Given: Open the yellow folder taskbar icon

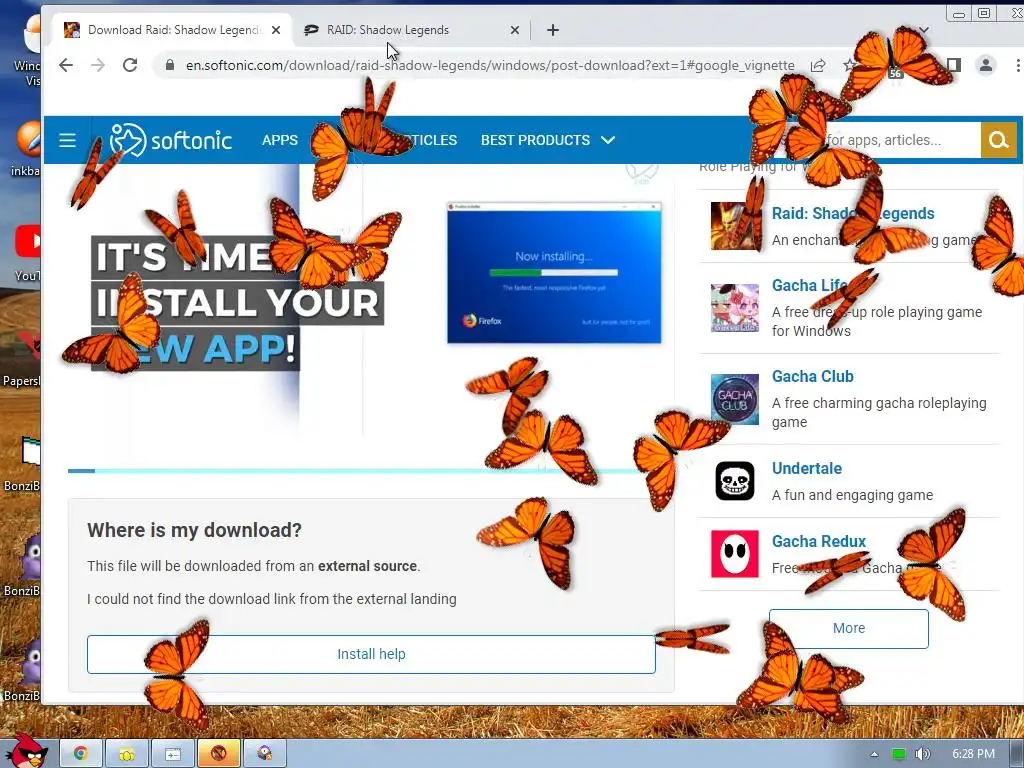Looking at the screenshot, I should 127,754.
